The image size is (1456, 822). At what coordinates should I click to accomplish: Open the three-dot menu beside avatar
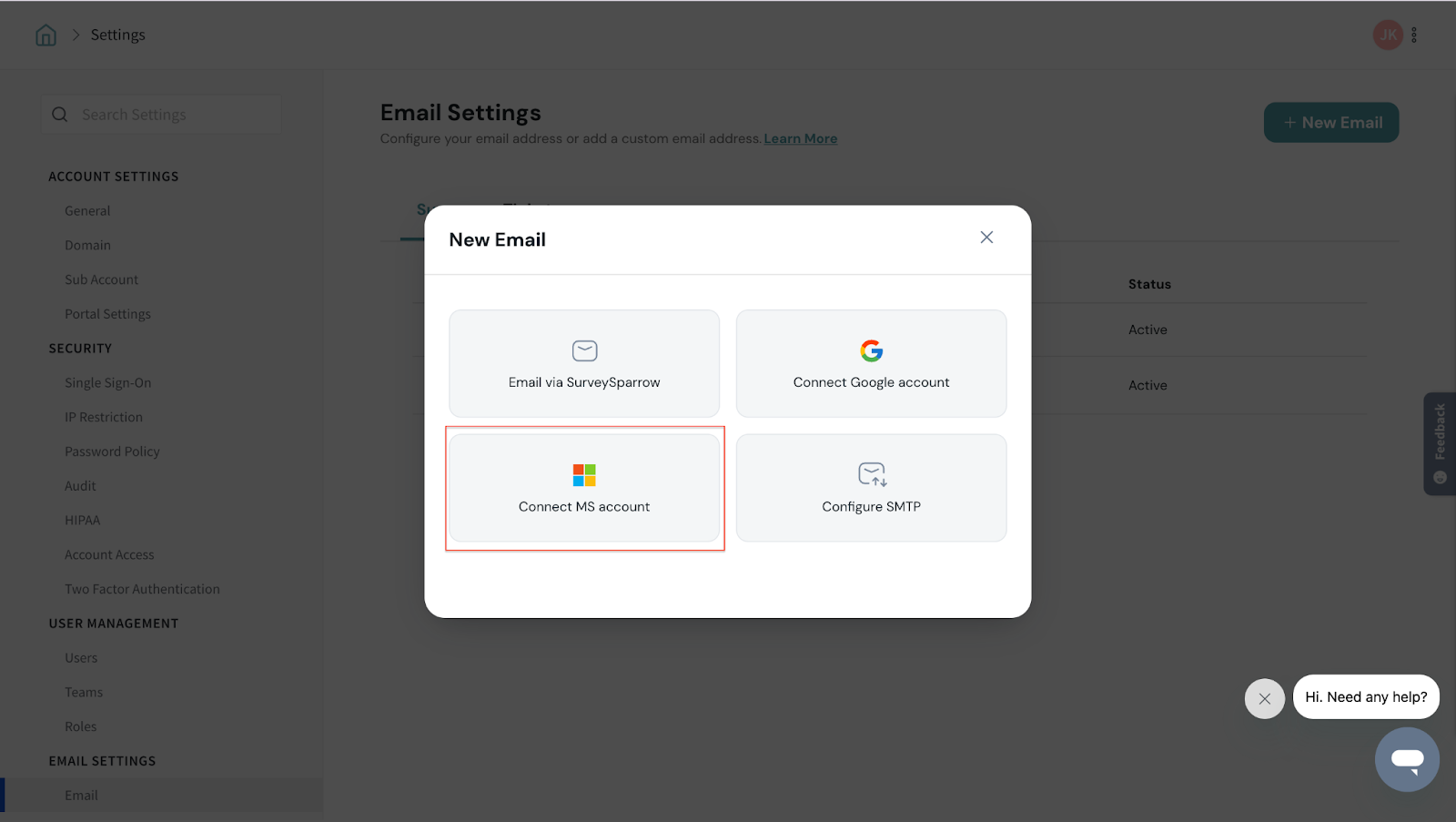[1414, 36]
